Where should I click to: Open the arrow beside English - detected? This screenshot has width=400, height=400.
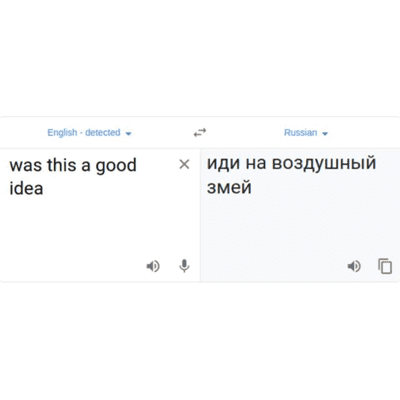coord(128,134)
